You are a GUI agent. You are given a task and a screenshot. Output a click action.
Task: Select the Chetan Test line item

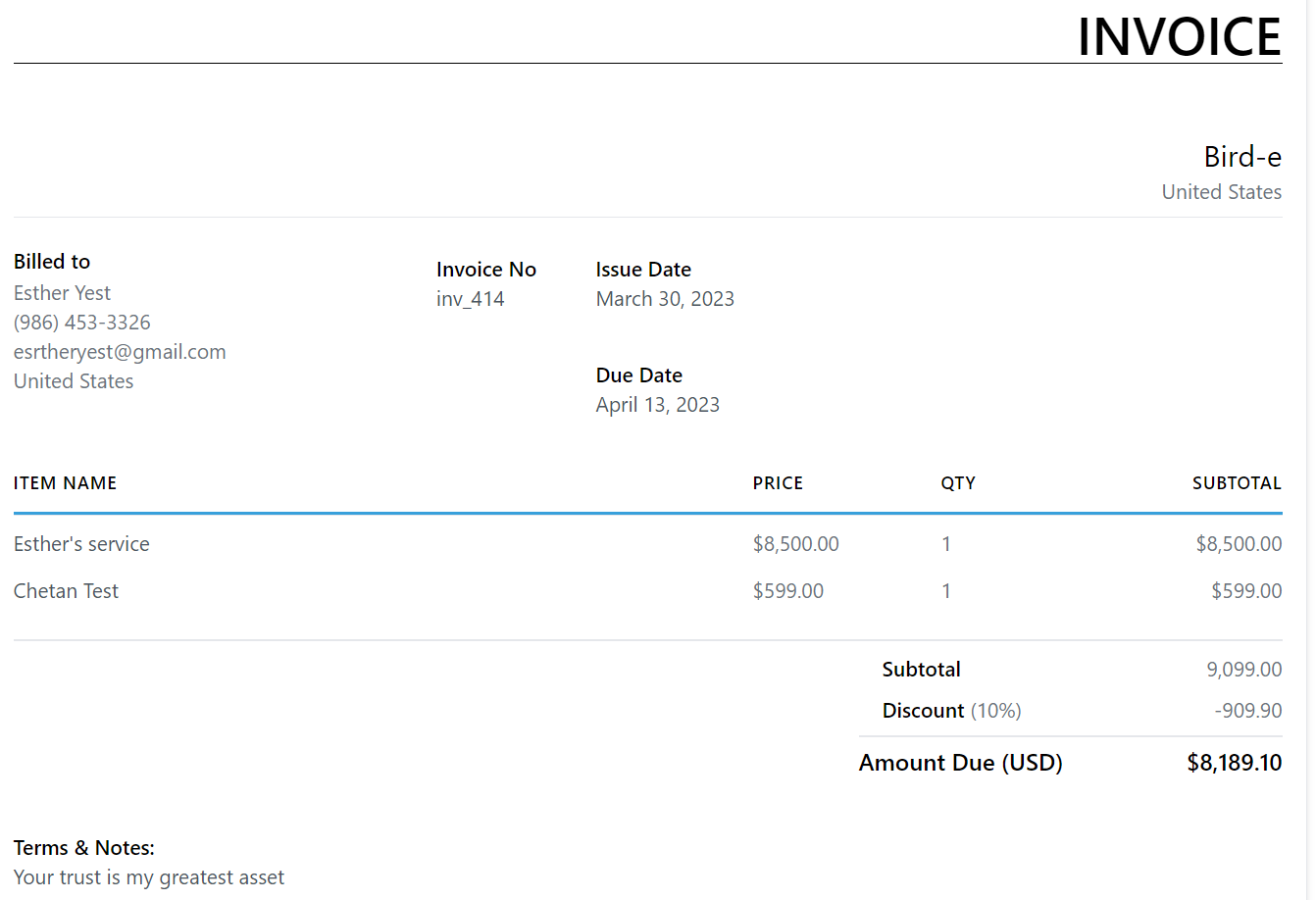coord(66,591)
